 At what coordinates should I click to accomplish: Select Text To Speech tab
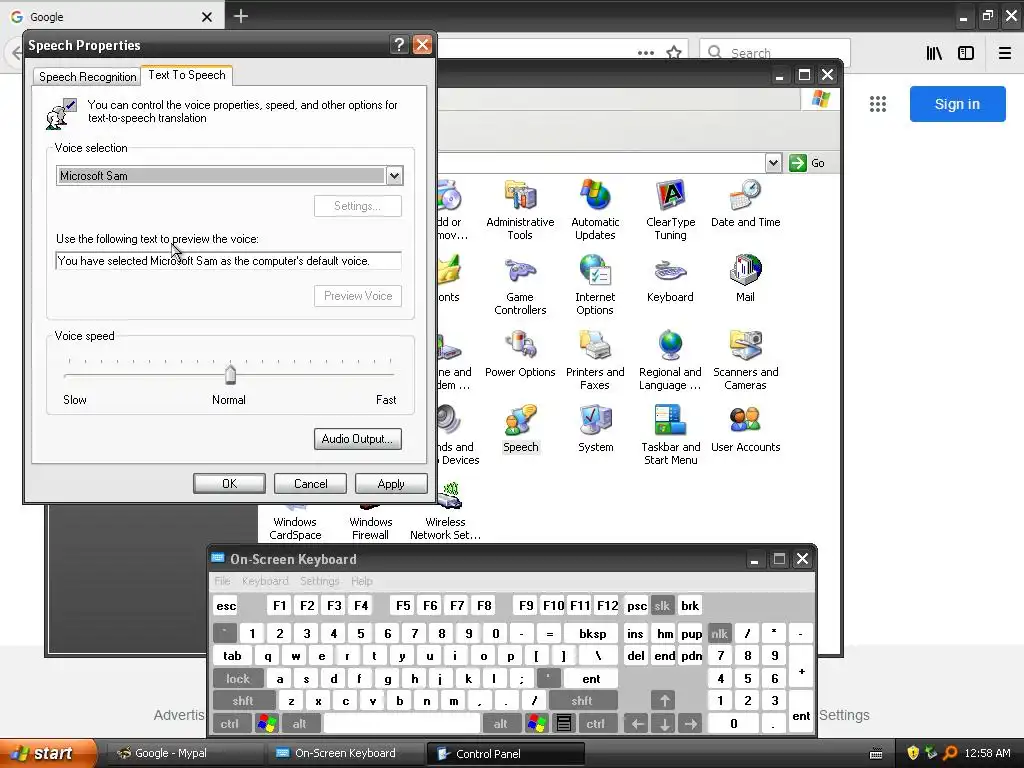click(187, 75)
